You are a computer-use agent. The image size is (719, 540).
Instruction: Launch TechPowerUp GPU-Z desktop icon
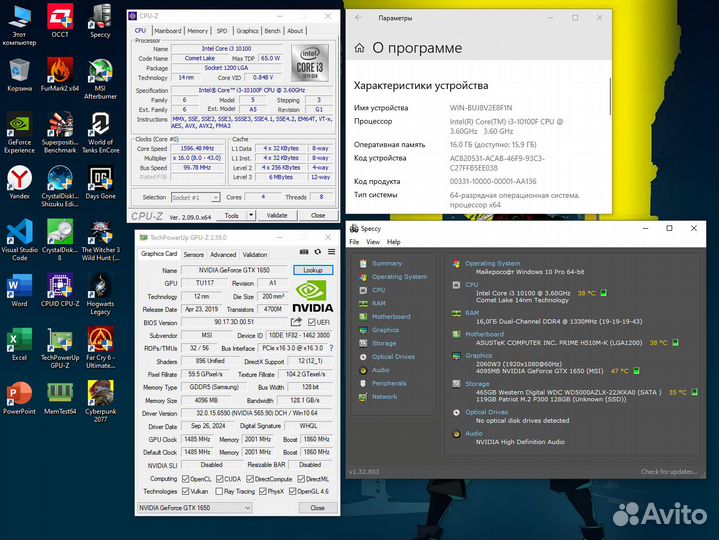[x=60, y=348]
